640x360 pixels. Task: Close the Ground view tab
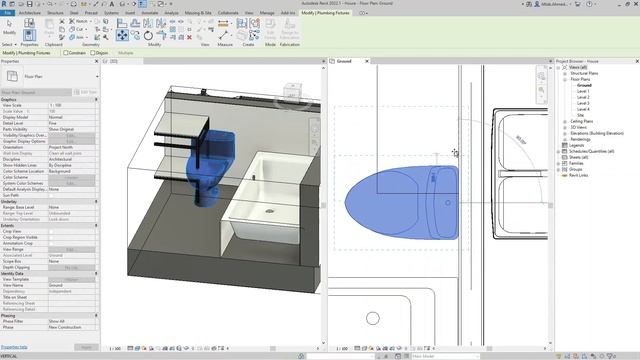(367, 61)
